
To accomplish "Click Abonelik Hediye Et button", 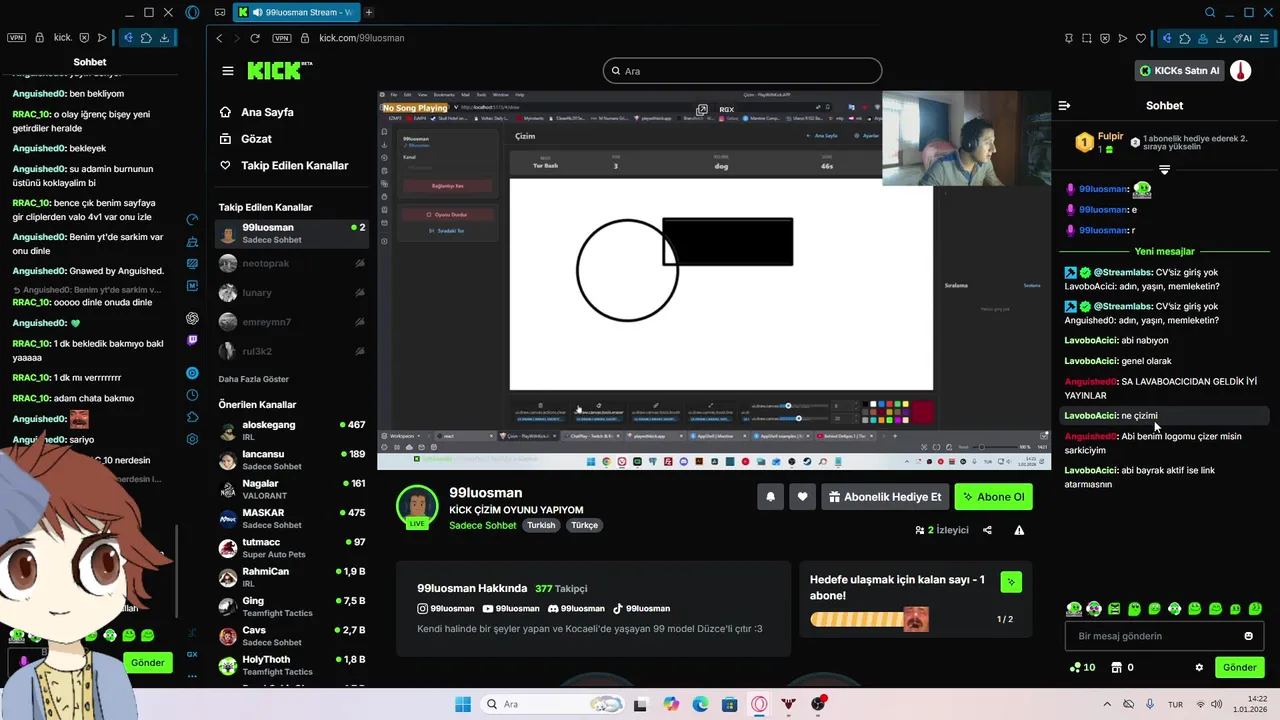I will [x=885, y=497].
